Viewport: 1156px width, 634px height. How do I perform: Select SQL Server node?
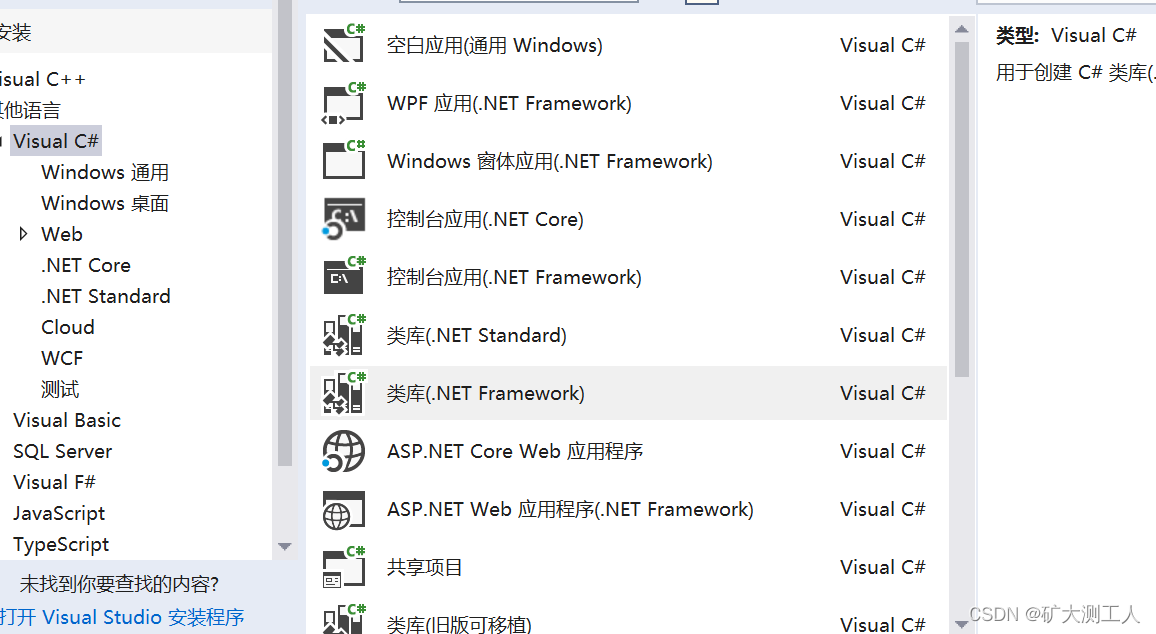click(63, 451)
